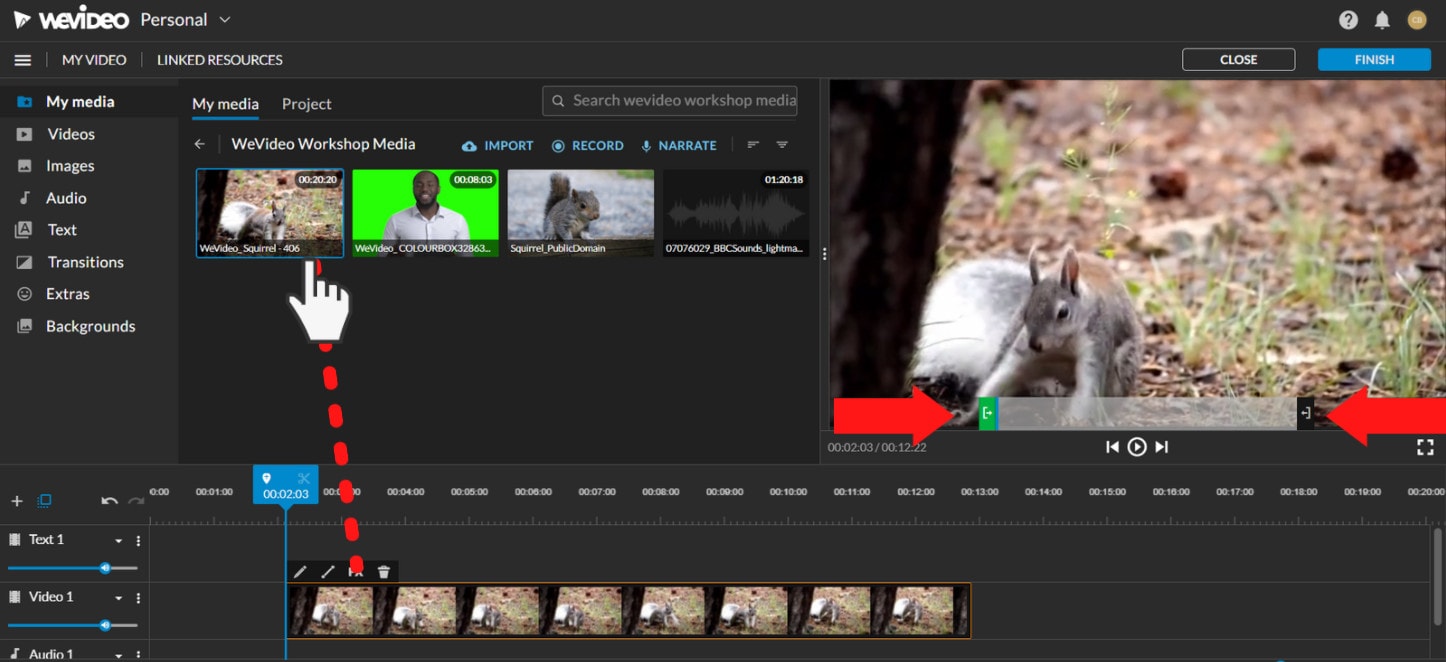View notifications bell
This screenshot has height=662, width=1446.
click(1382, 20)
